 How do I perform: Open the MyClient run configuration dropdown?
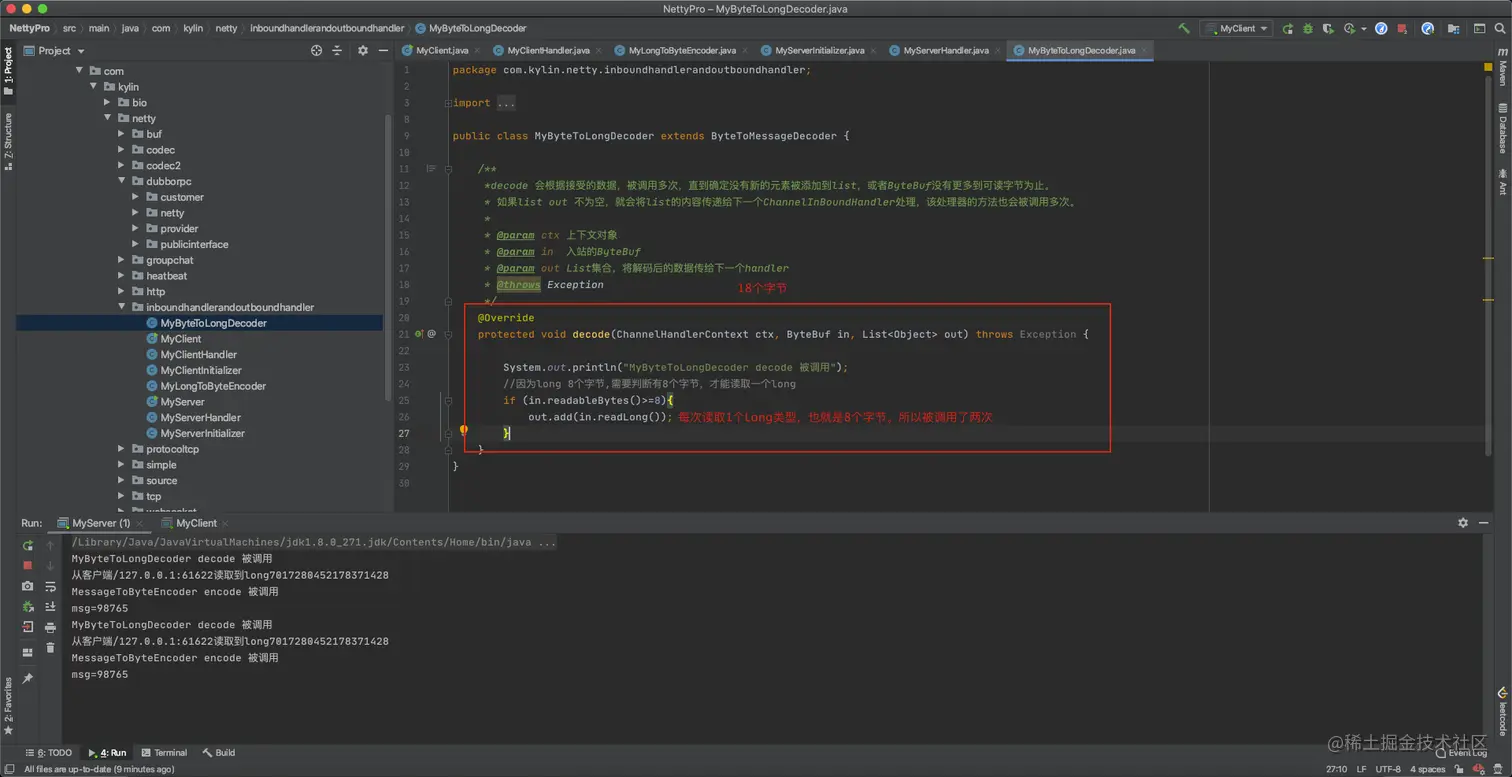pos(1236,29)
